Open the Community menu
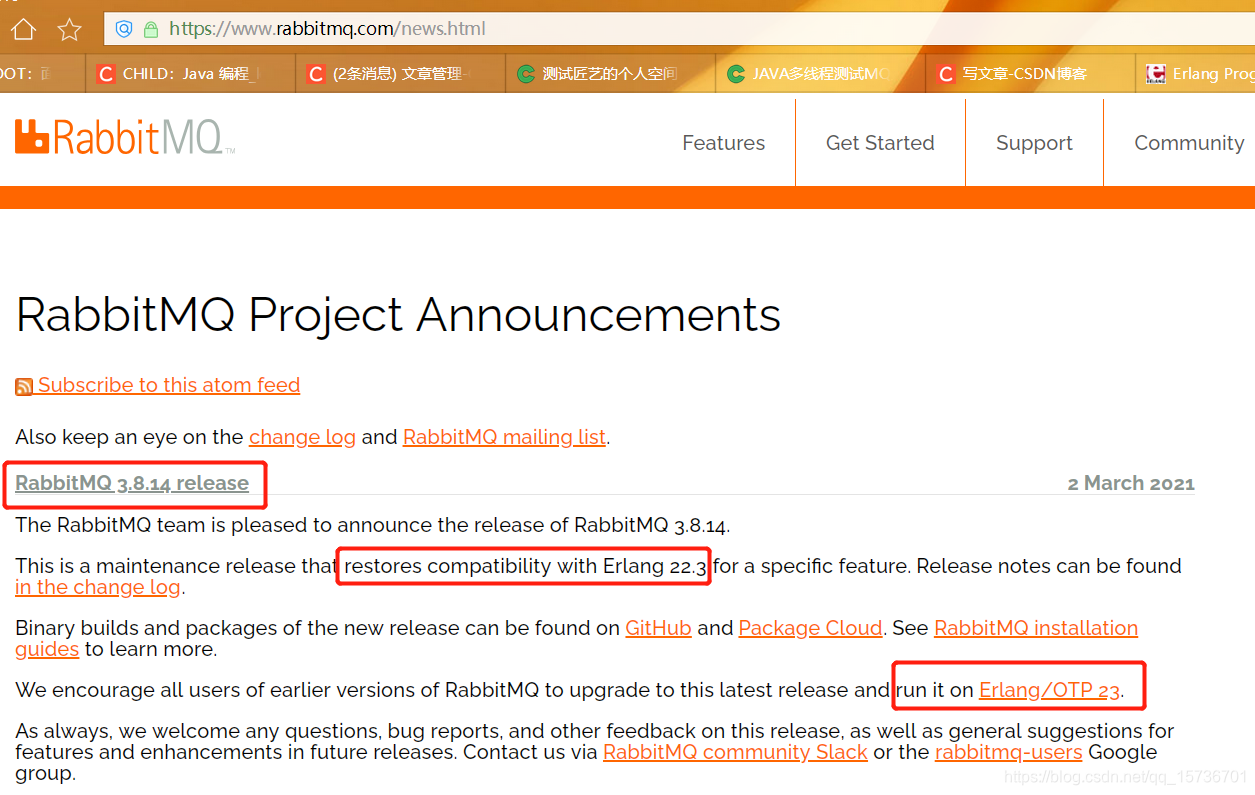The width and height of the screenshot is (1255, 795). pyautogui.click(x=1189, y=143)
